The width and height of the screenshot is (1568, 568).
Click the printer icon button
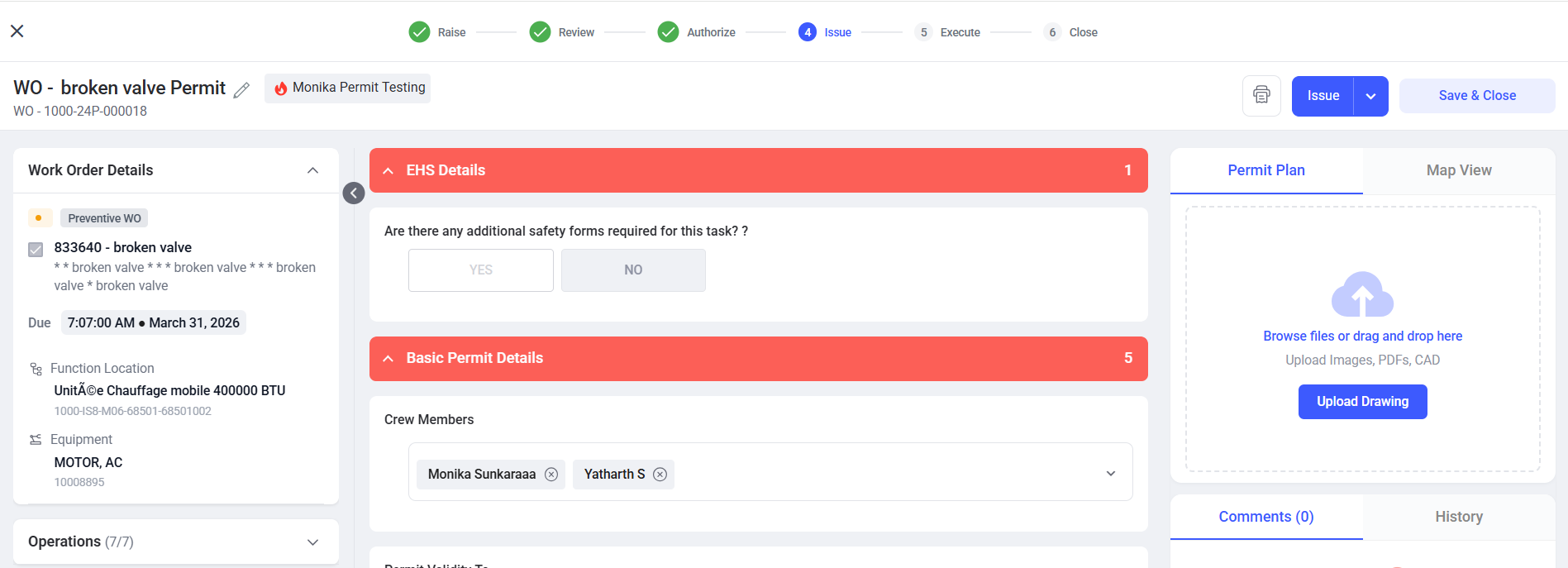pyautogui.click(x=1261, y=95)
